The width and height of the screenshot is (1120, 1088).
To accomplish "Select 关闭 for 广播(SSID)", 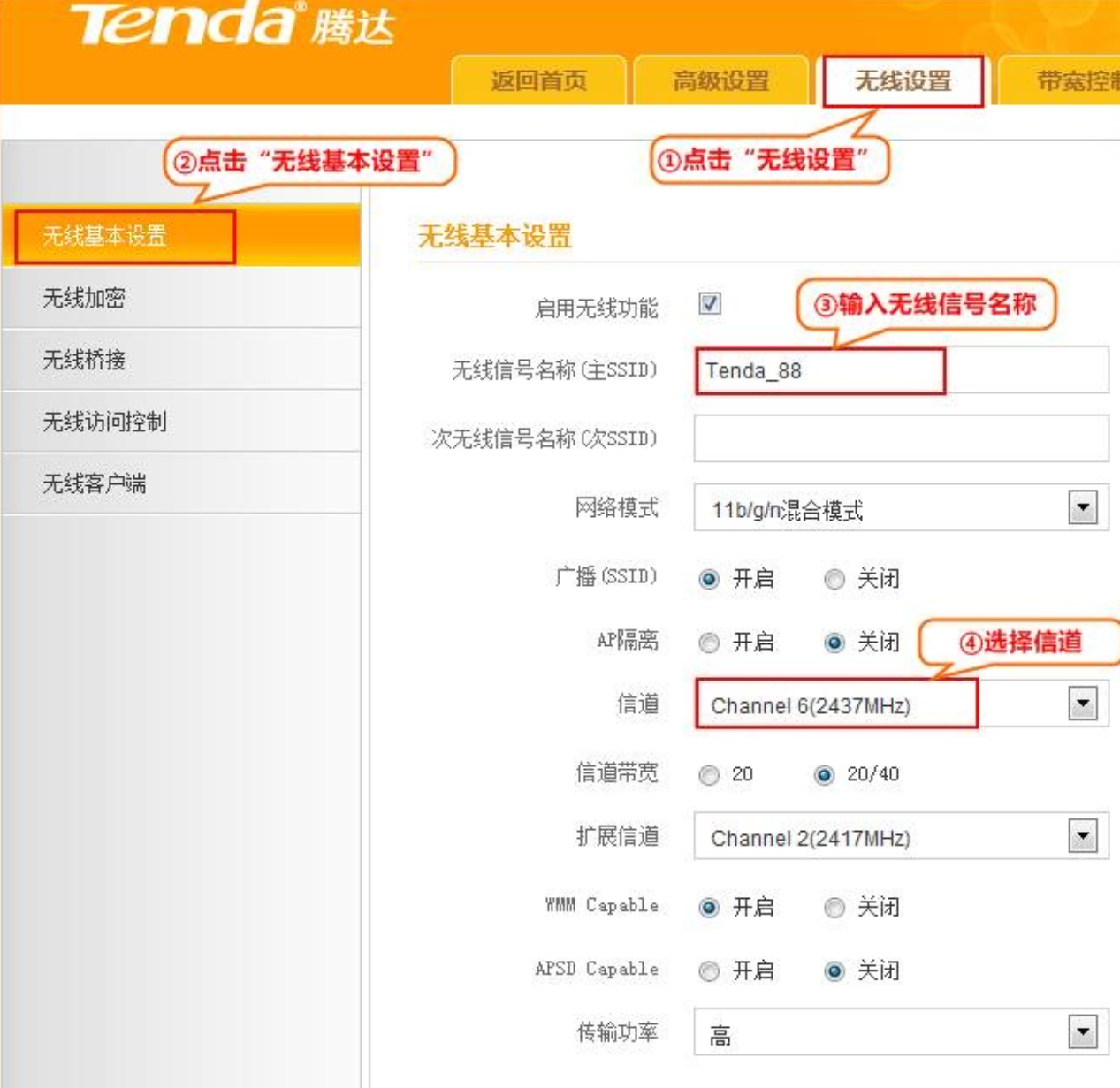I will [x=834, y=580].
